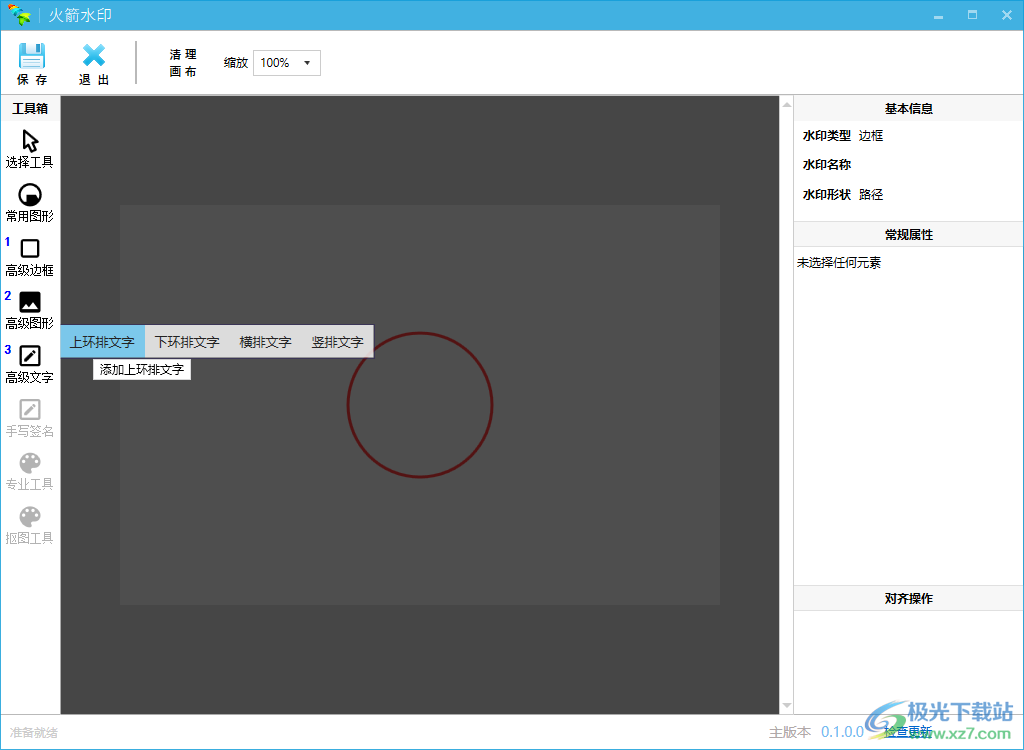
Task: Click 添加上环排文字 to add arc text
Action: click(142, 369)
